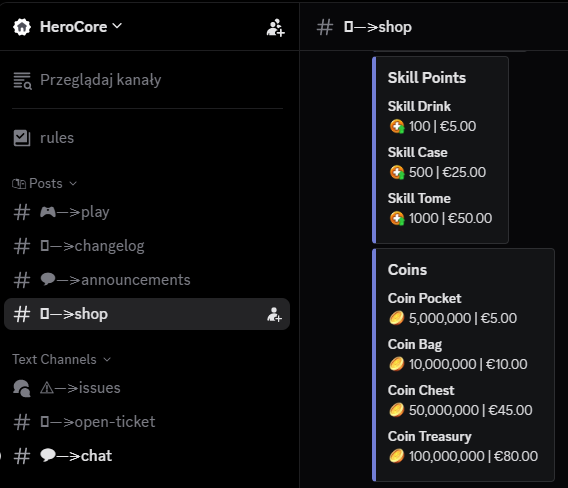The height and width of the screenshot is (488, 568).
Task: Click the Skill Tome coin emoji
Action: tap(397, 218)
